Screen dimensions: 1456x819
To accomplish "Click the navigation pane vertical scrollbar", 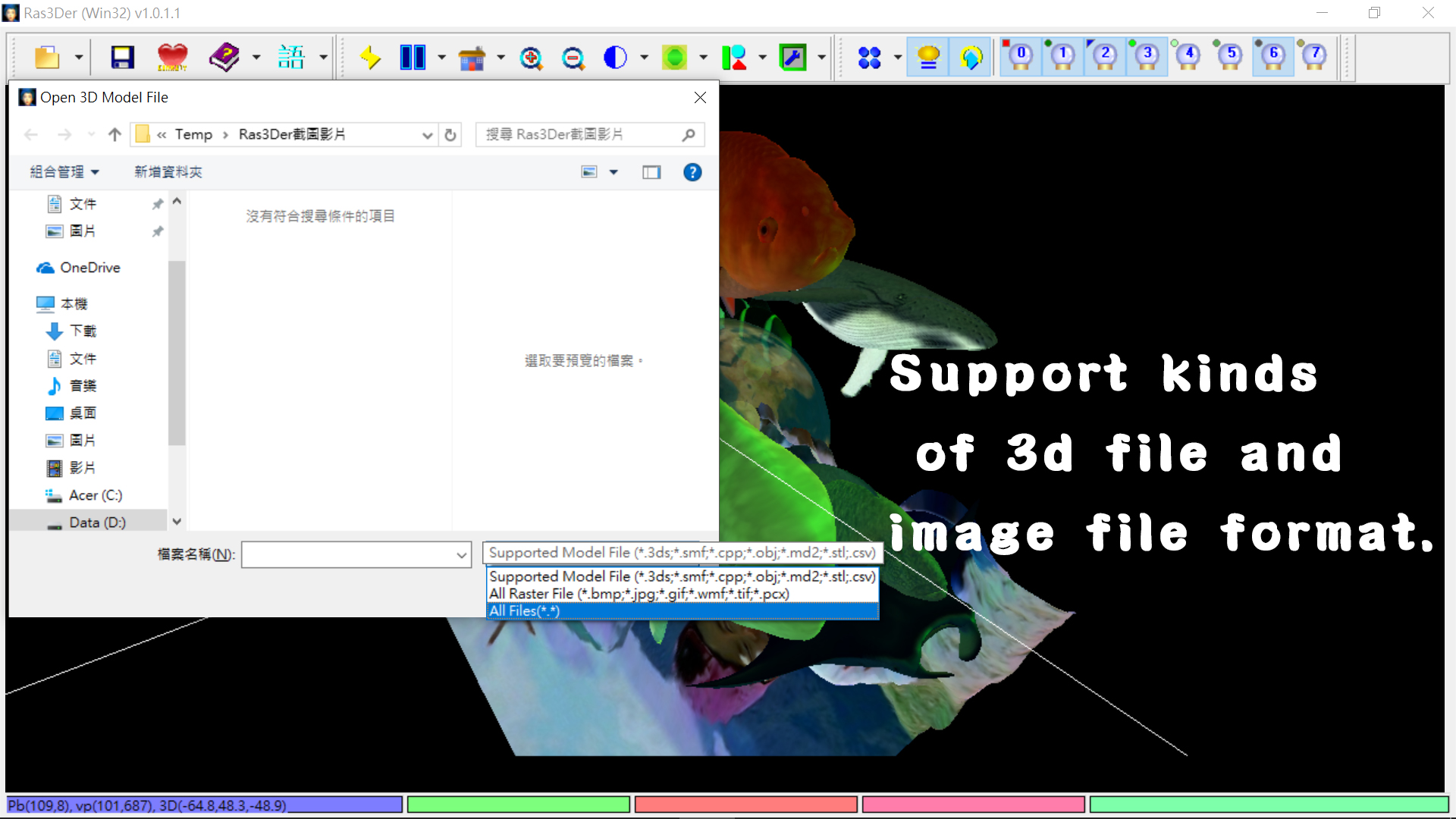I will pos(177,353).
